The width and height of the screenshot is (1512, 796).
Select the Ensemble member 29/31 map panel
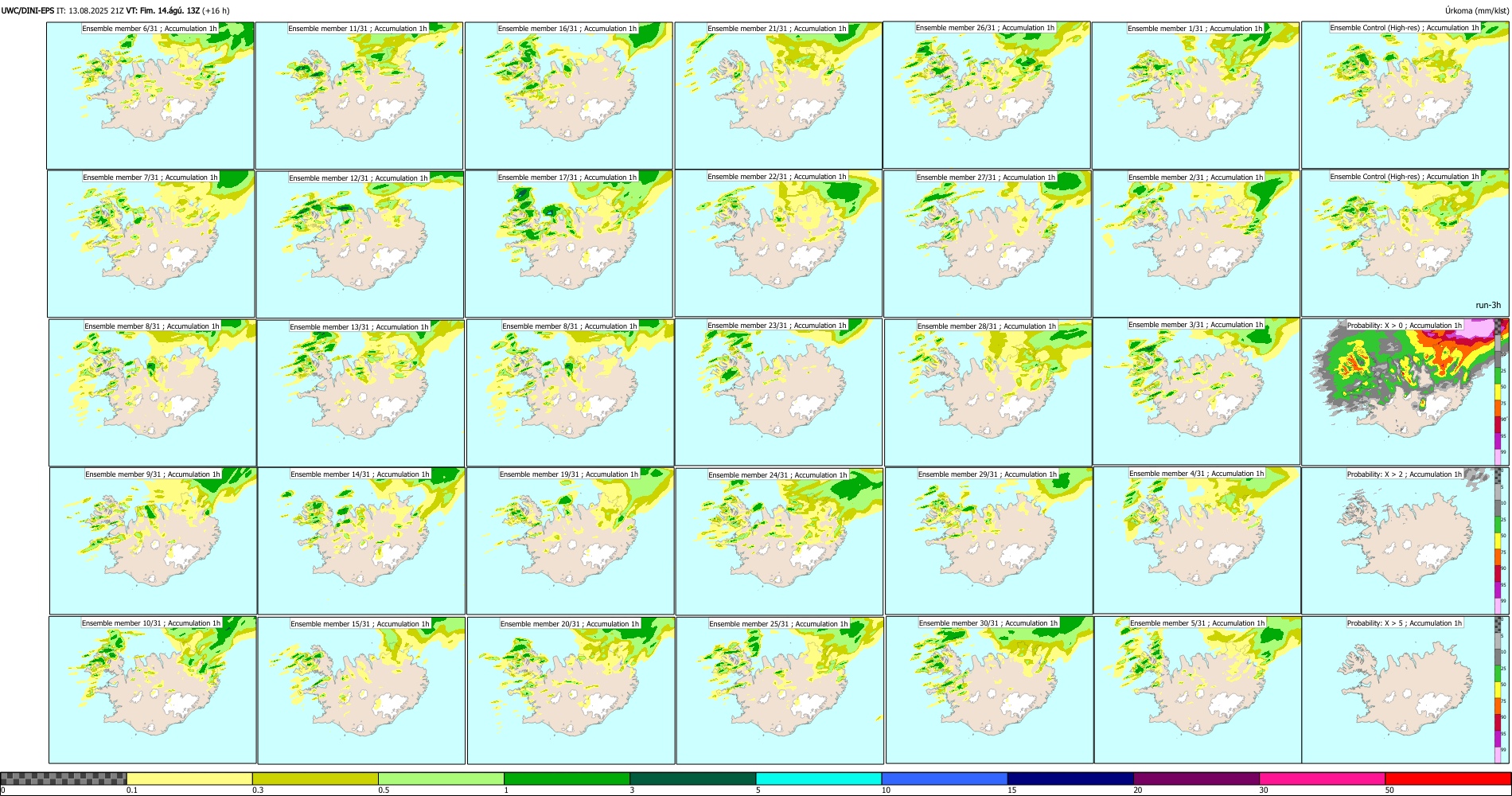click(x=988, y=541)
